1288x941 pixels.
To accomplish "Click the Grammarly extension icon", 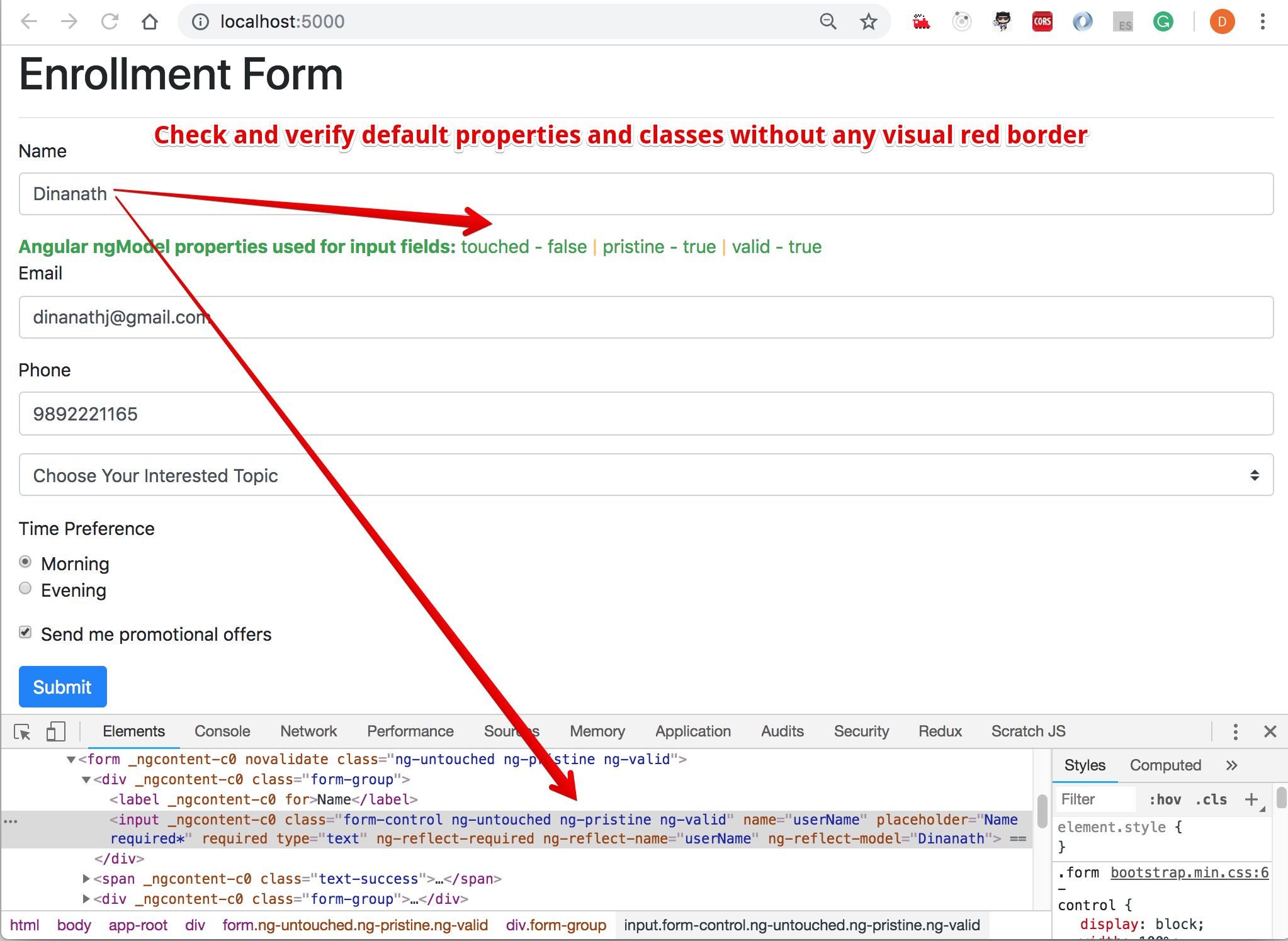I will (1163, 22).
